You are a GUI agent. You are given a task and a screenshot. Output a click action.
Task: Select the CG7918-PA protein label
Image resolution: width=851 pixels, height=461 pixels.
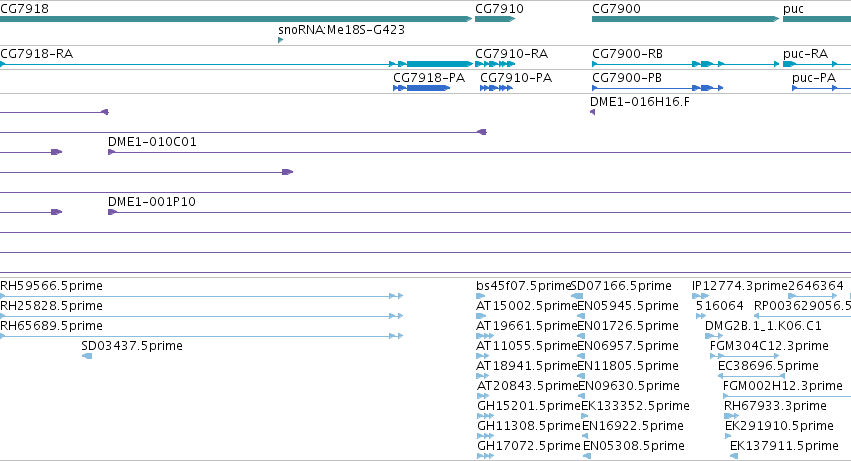(429, 78)
